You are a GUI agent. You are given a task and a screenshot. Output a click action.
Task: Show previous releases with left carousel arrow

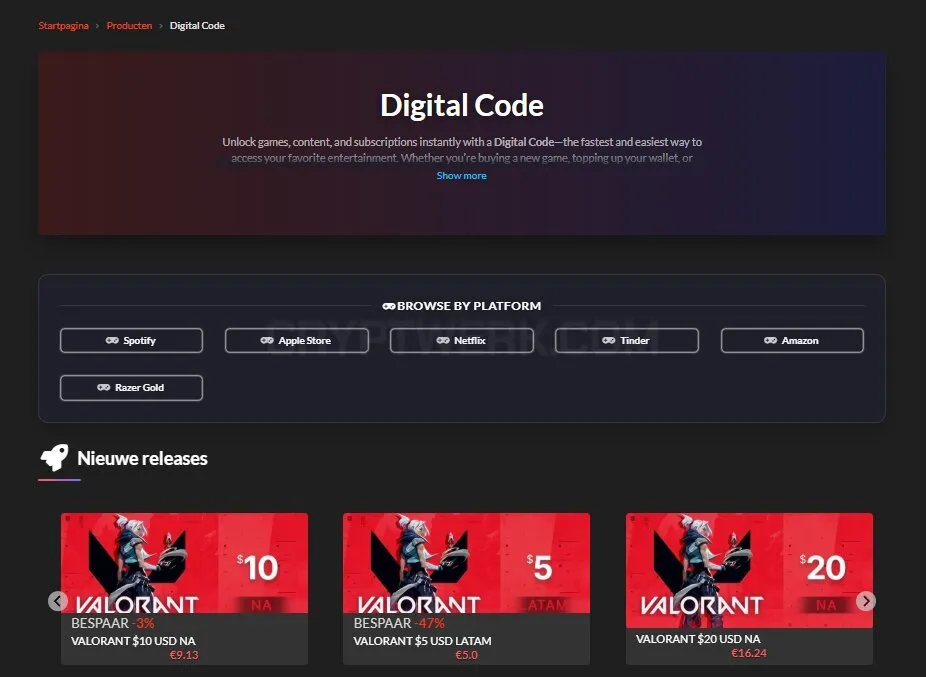(57, 601)
